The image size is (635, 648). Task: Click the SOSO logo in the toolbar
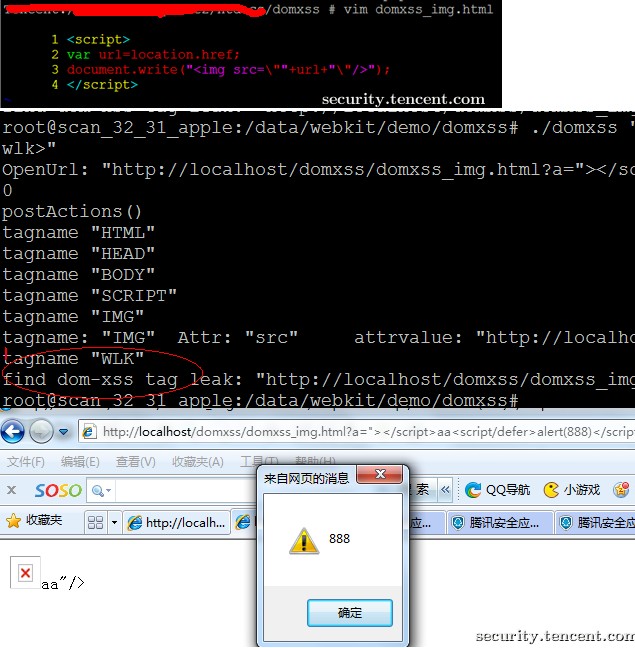pyautogui.click(x=58, y=490)
